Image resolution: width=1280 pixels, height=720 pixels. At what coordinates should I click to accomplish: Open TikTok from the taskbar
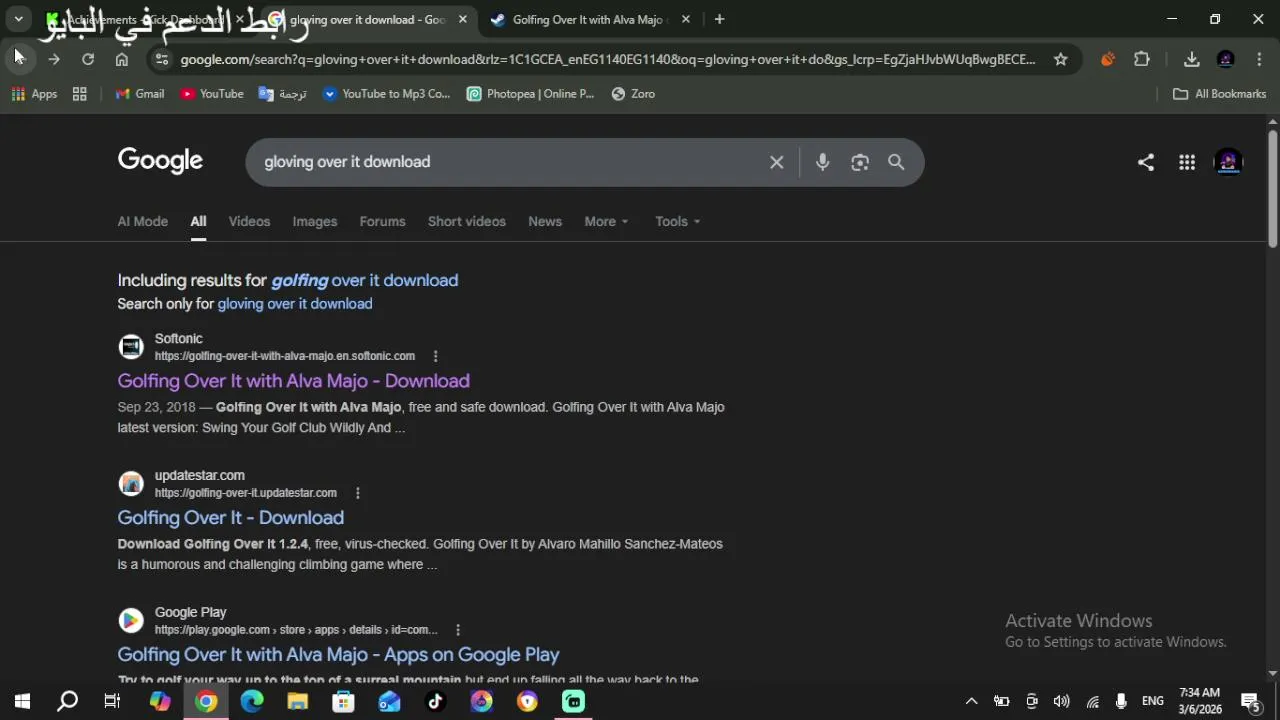tap(435, 701)
